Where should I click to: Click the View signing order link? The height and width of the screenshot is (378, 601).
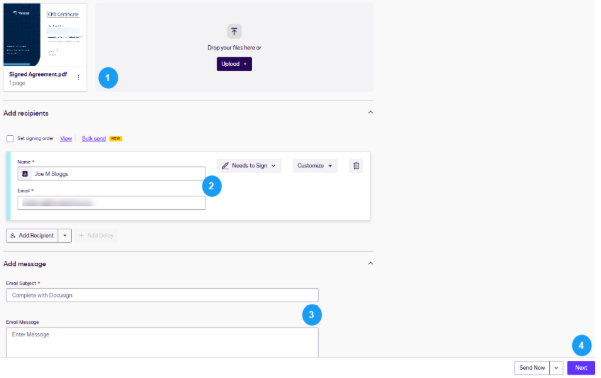tap(66, 138)
